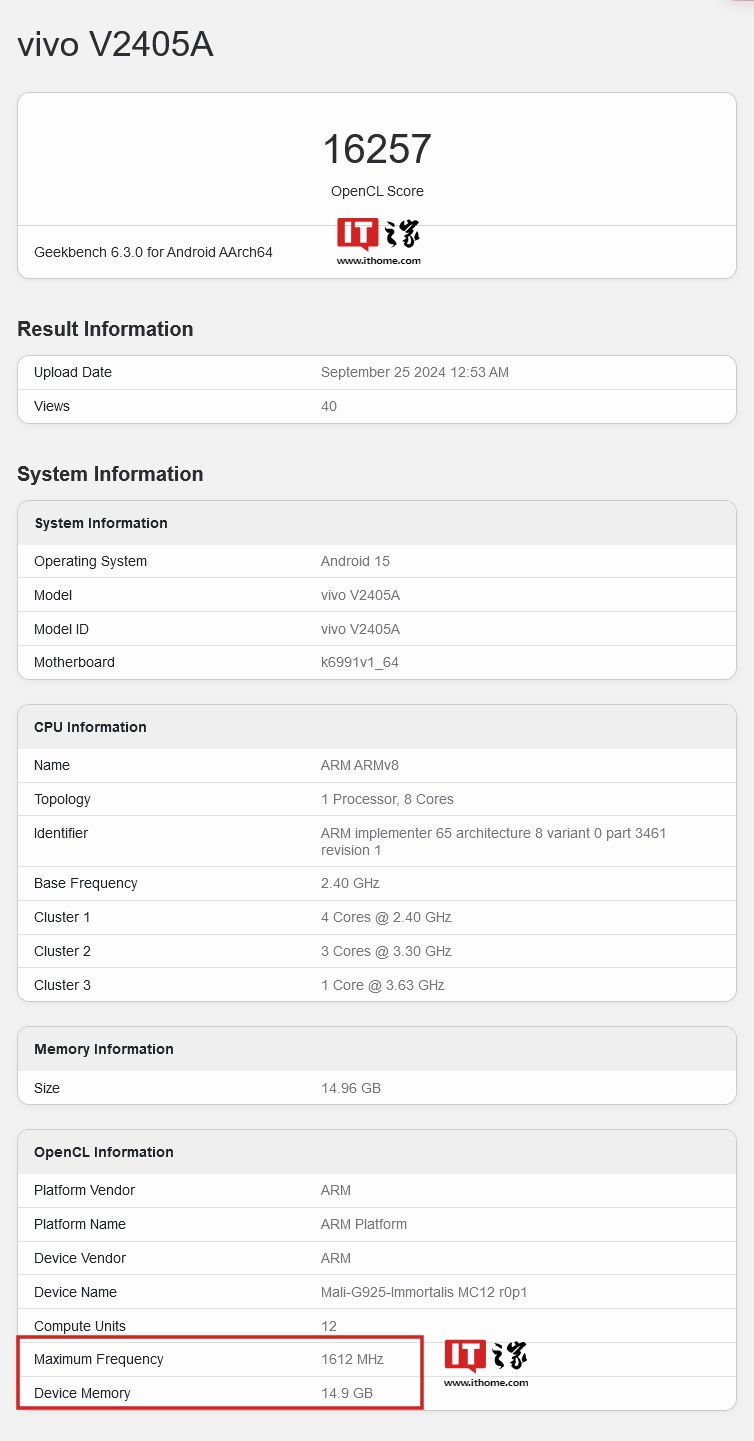Click the Geekbench 6.3.0 for Android AArch64 text
This screenshot has width=754, height=1441.
153,252
